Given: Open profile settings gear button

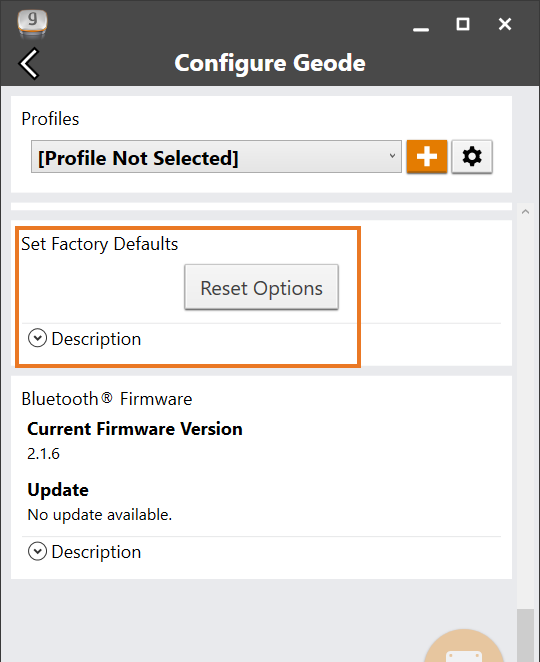Looking at the screenshot, I should tap(472, 157).
